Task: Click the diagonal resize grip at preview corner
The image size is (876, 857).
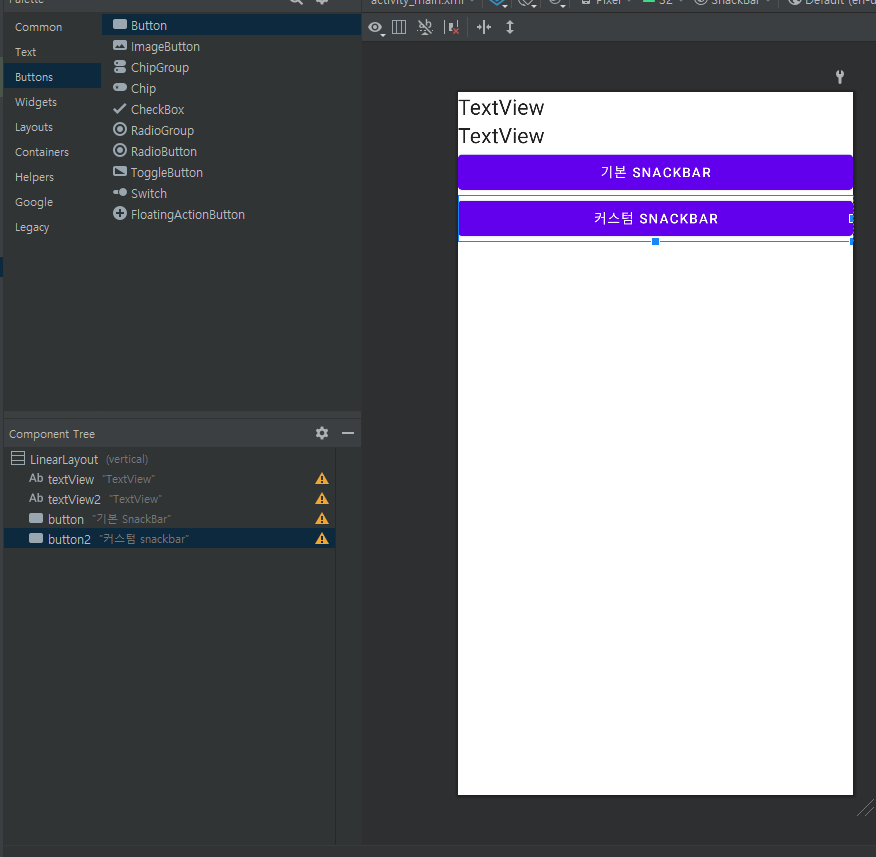Action: tap(865, 808)
